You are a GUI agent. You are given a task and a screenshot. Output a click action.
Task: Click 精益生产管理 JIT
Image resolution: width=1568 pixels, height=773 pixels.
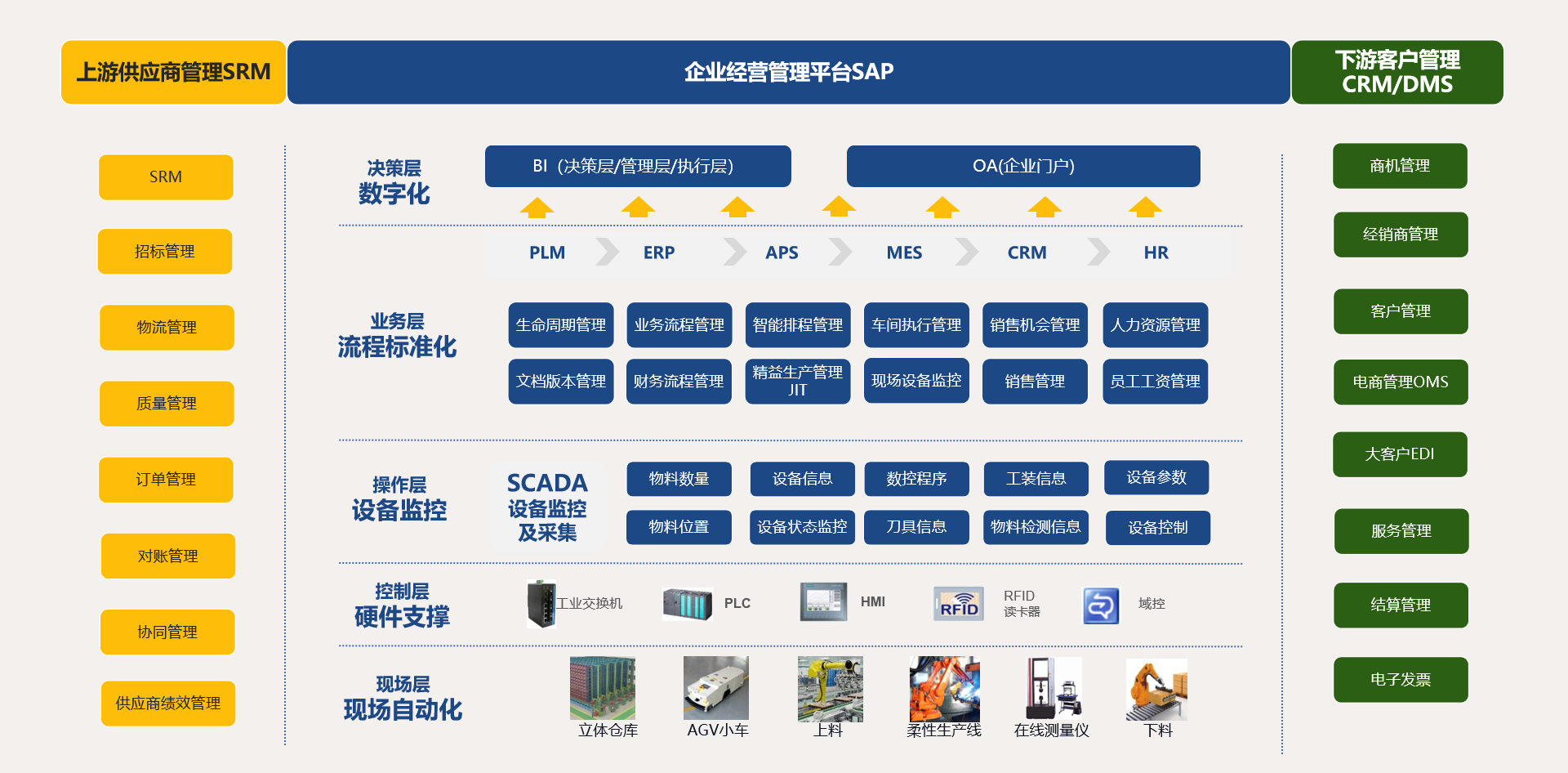798,382
